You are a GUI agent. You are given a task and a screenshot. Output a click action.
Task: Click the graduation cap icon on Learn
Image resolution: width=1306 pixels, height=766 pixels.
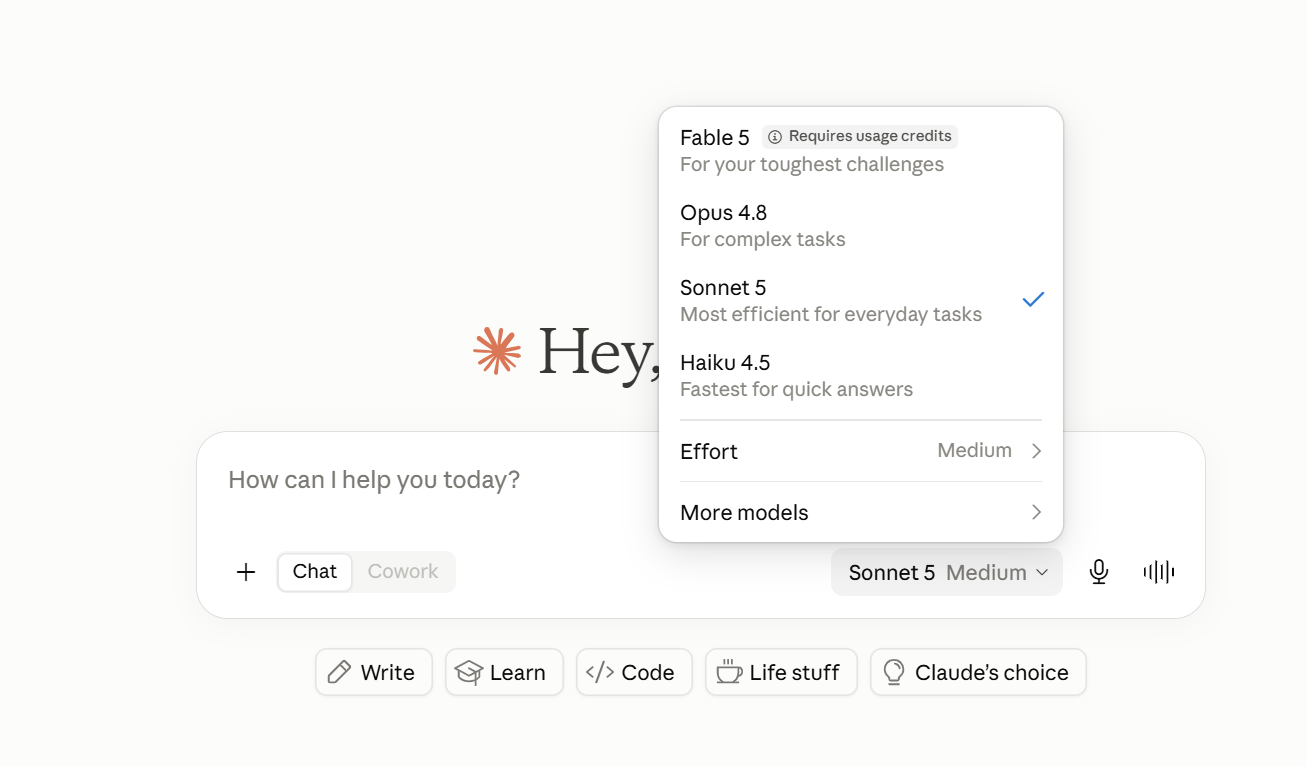(x=468, y=672)
